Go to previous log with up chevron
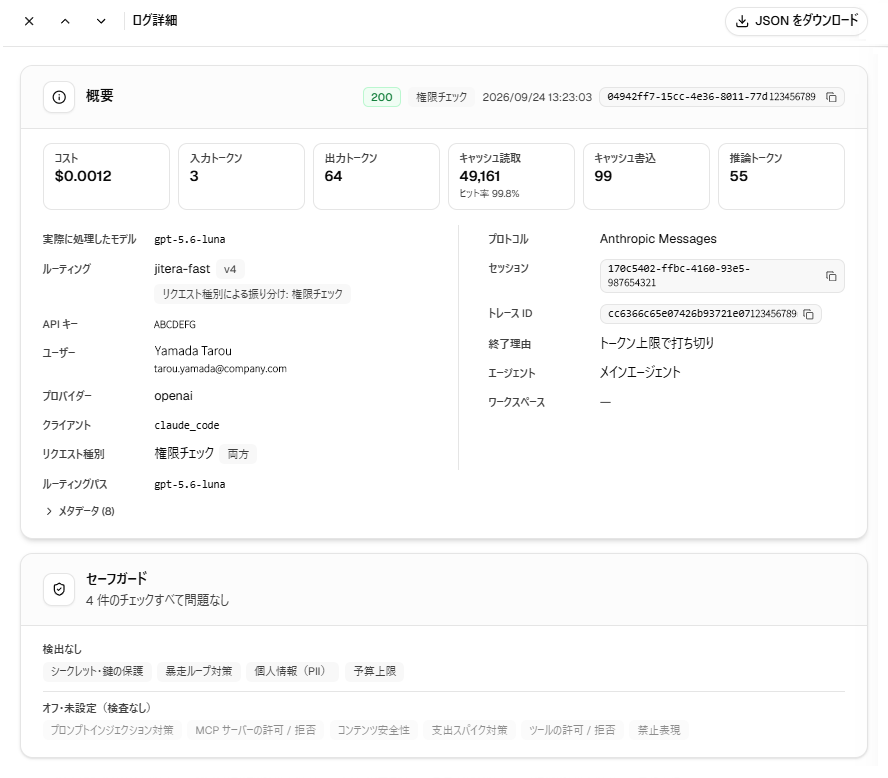888x778 pixels. (x=65, y=21)
